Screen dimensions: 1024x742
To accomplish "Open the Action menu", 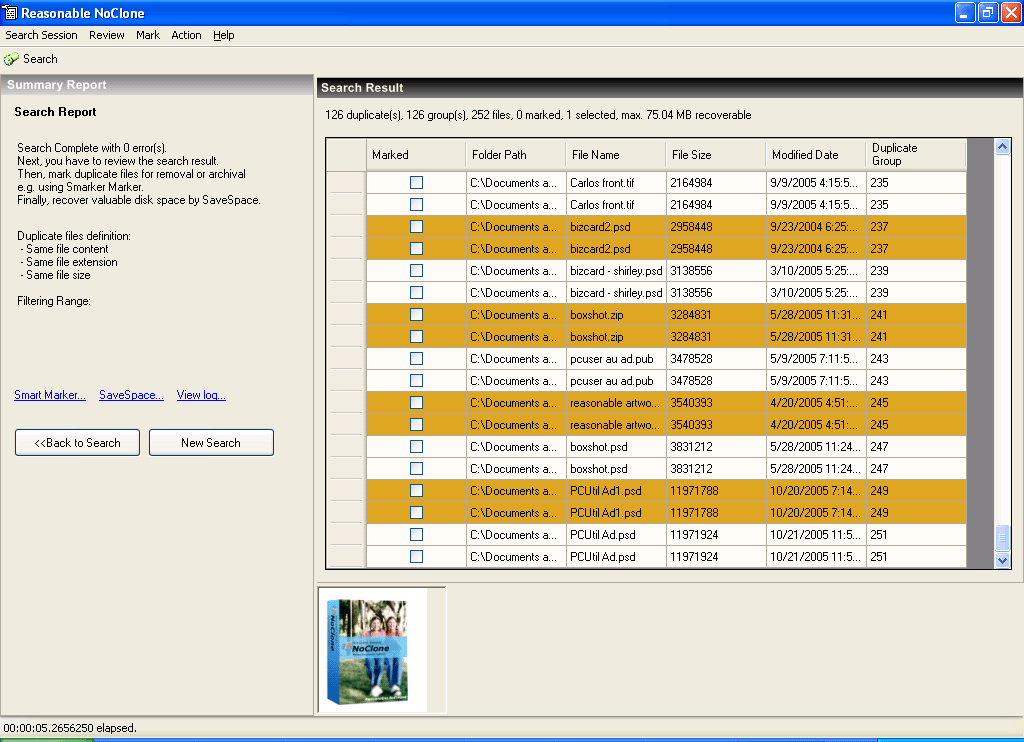I will pos(186,35).
